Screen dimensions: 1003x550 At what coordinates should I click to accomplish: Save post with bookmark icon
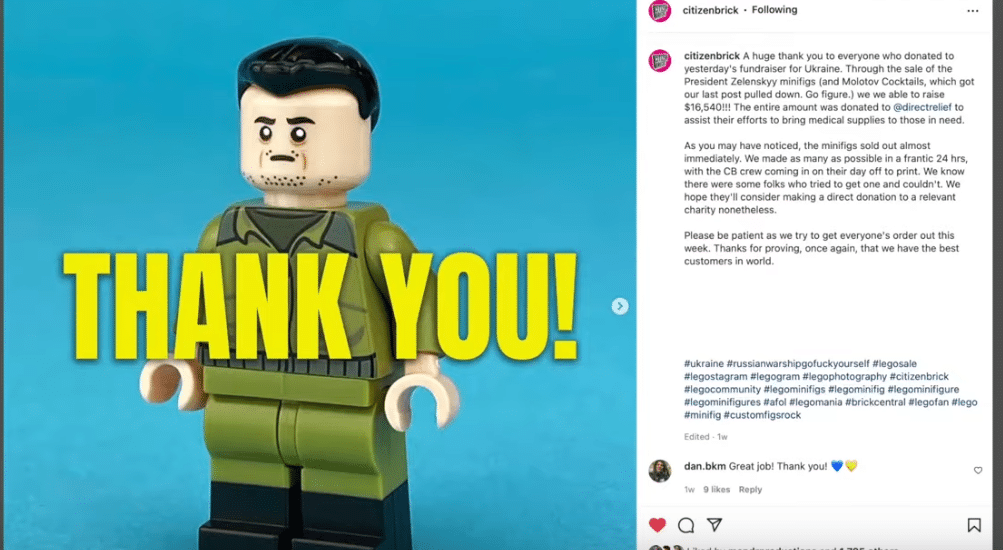pyautogui.click(x=974, y=525)
